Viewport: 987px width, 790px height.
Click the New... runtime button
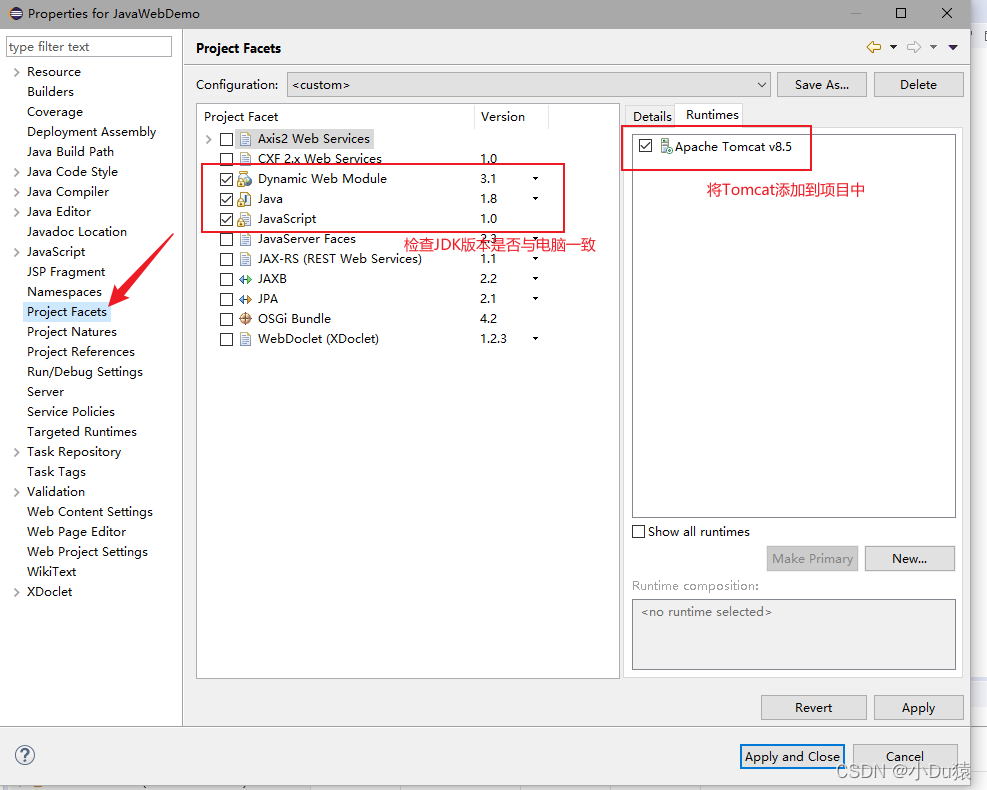[910, 558]
